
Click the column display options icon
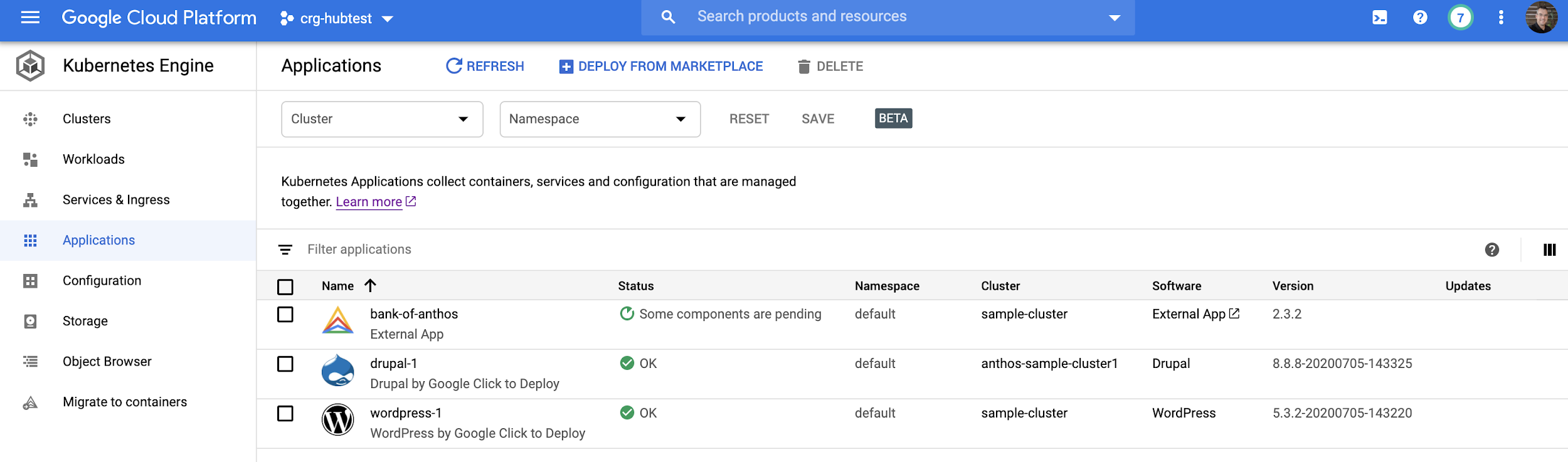pos(1549,250)
